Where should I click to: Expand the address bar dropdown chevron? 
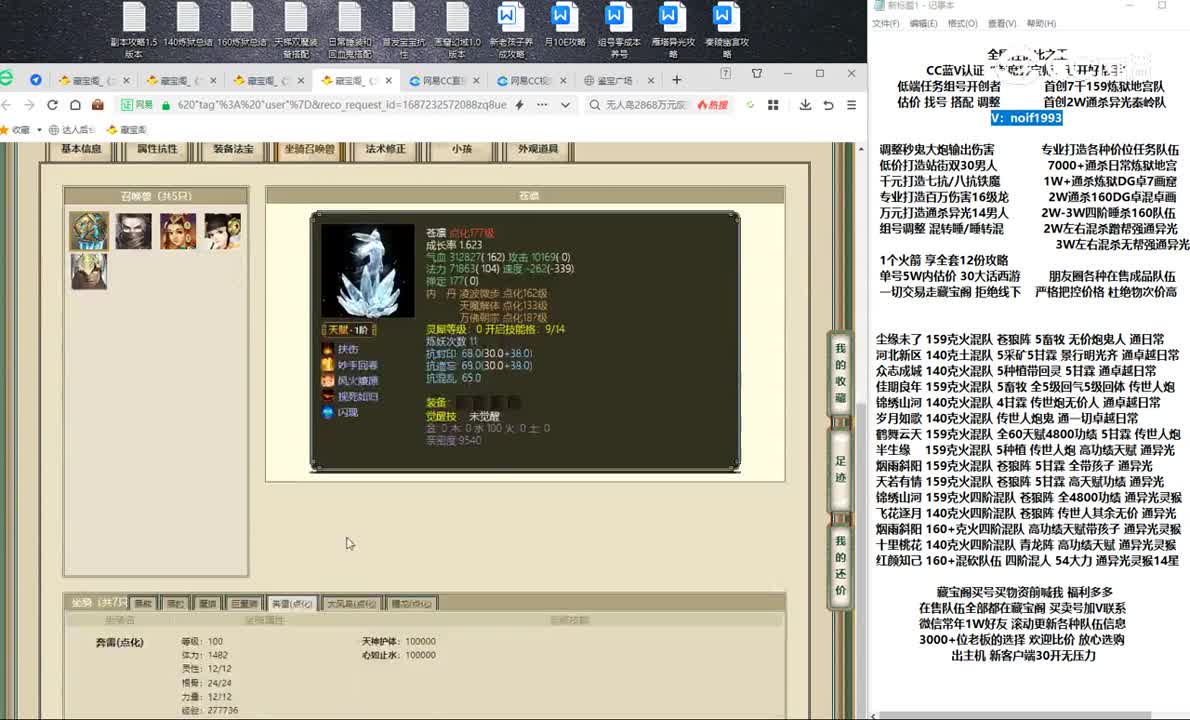click(565, 105)
